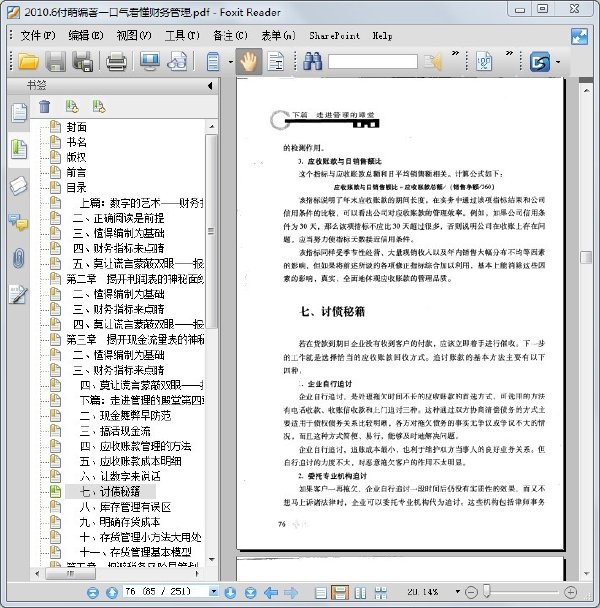600x608 pixels.
Task: Open a PDF with the folder icon
Action: point(28,61)
